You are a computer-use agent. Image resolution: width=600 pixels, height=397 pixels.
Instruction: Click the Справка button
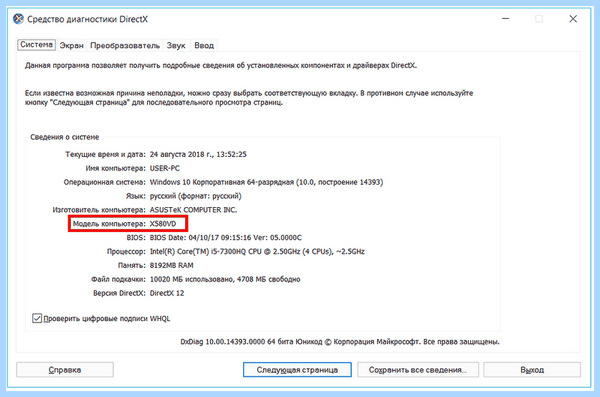65,370
